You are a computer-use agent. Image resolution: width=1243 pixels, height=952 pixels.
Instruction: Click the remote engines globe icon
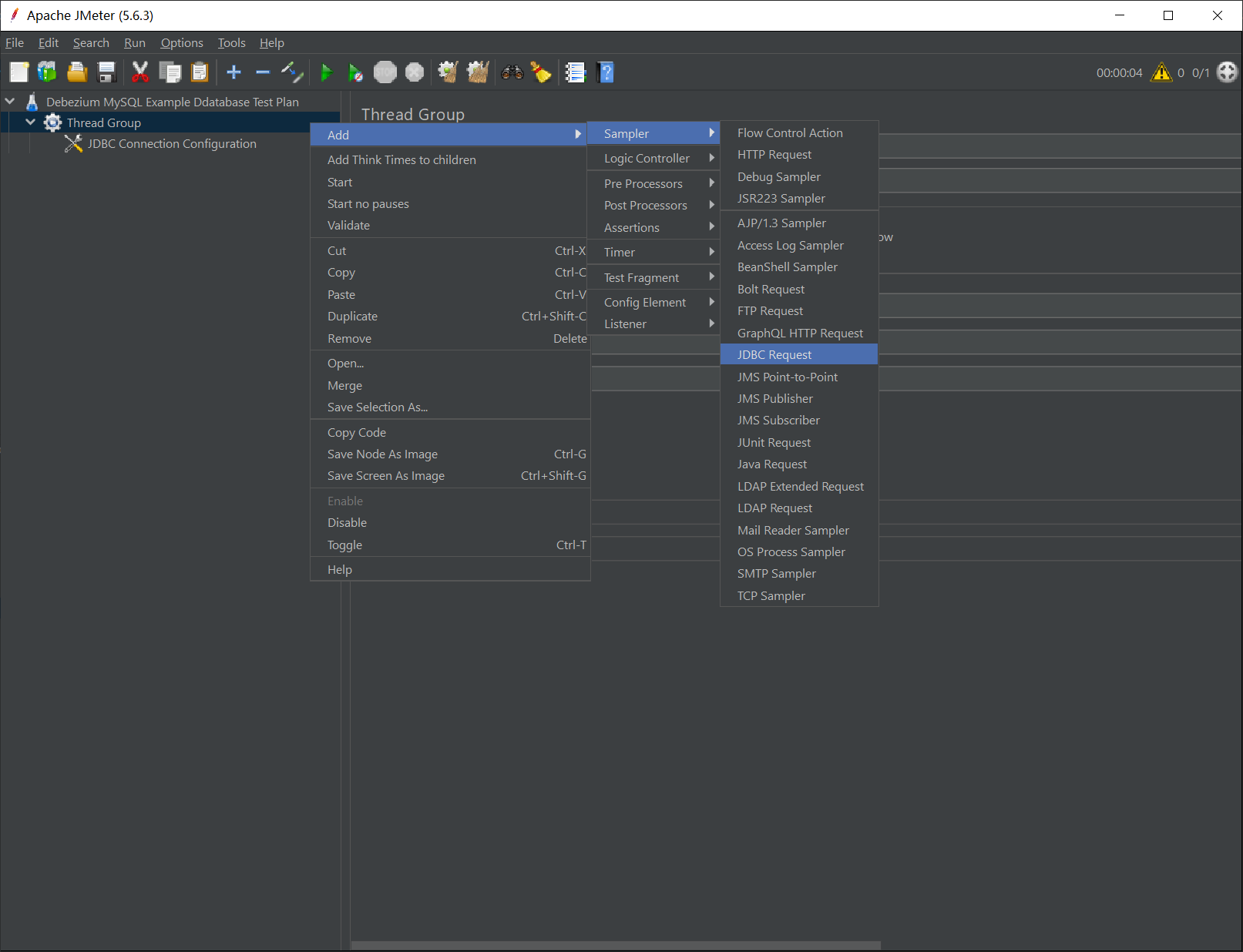[x=1227, y=72]
